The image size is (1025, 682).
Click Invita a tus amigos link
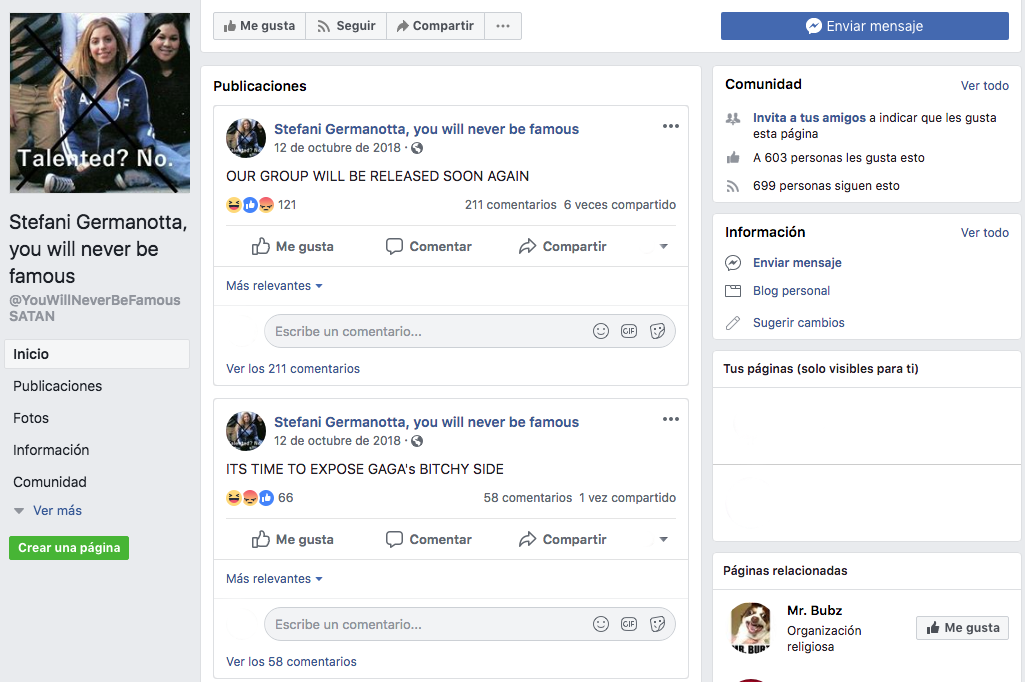tap(809, 118)
